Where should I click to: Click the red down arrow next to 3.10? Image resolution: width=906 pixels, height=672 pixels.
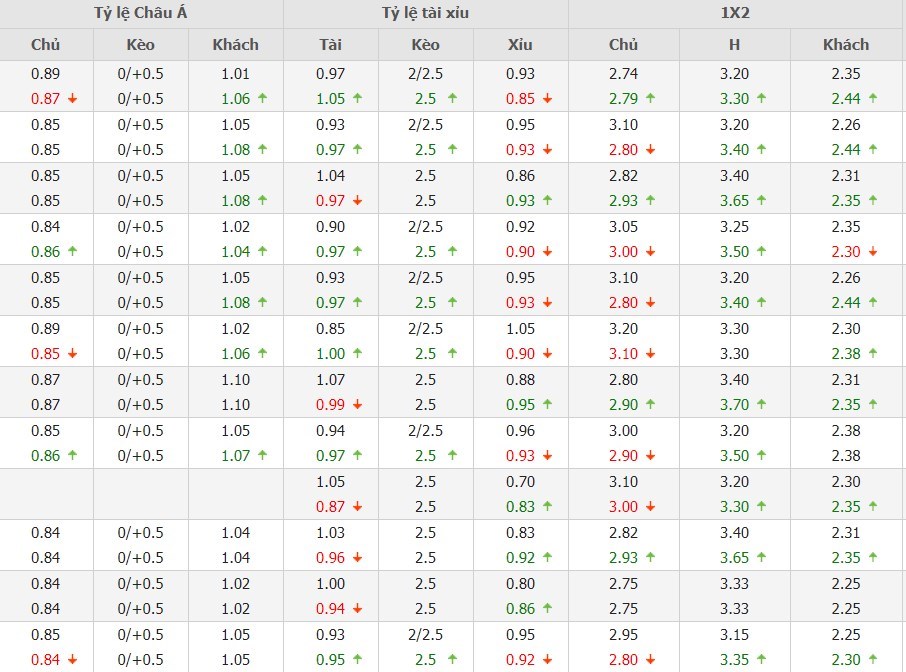click(650, 354)
